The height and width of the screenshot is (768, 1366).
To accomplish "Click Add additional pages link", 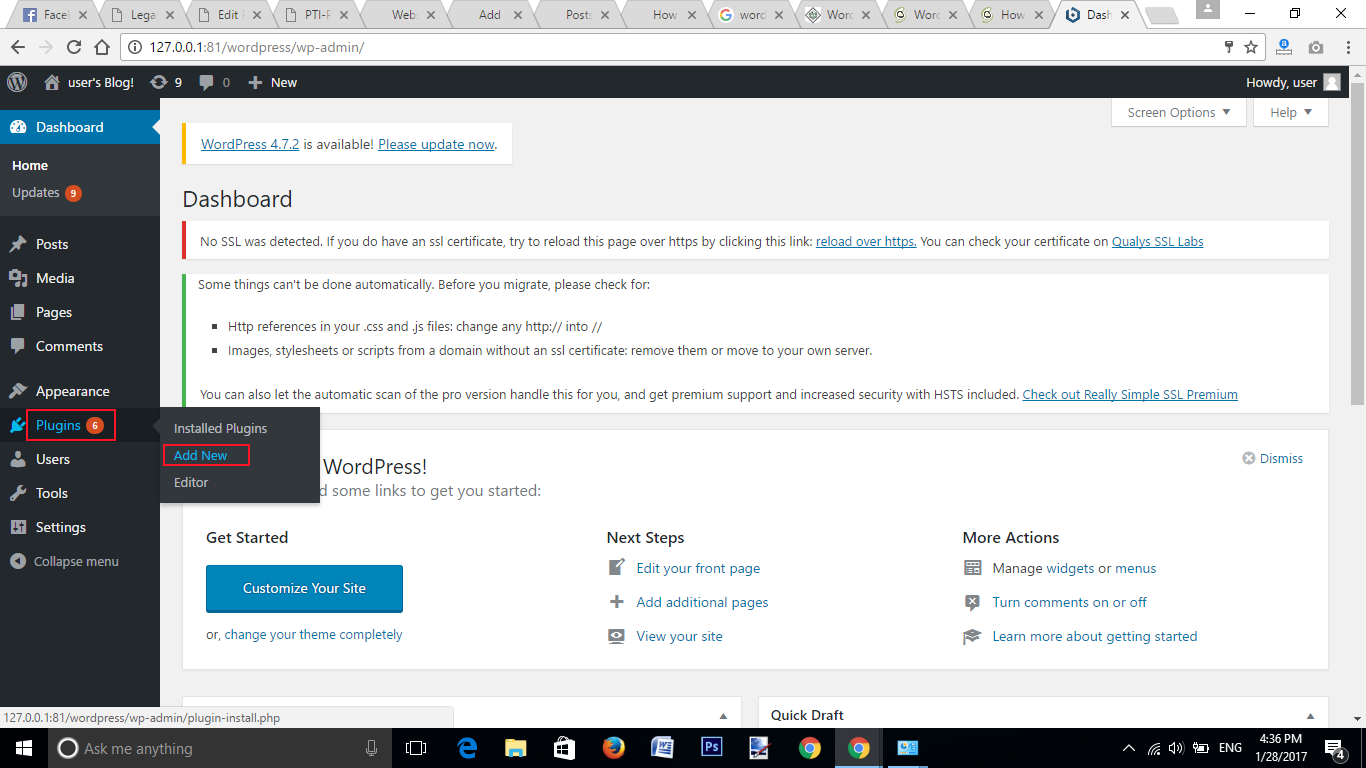I will 702,602.
